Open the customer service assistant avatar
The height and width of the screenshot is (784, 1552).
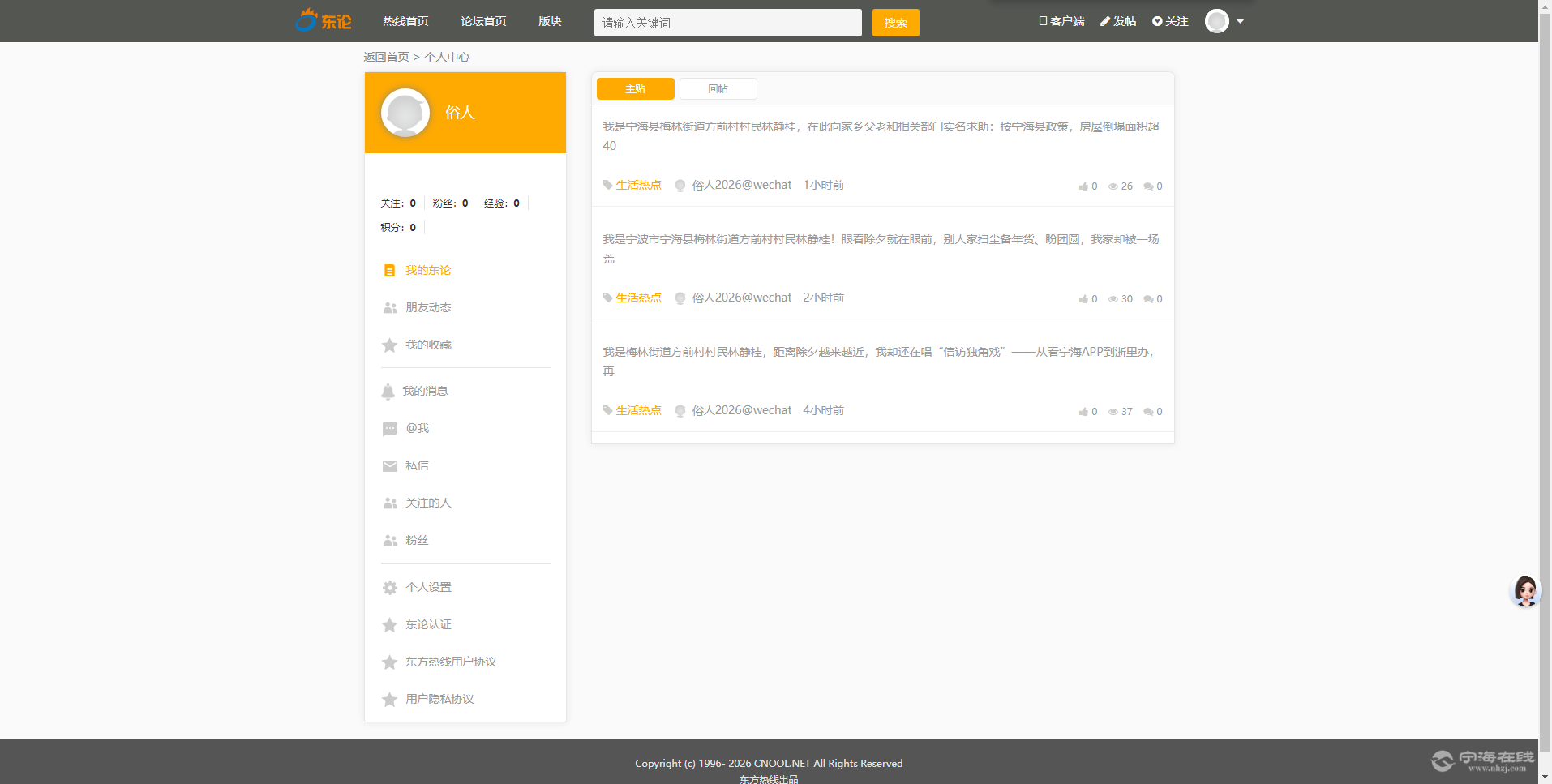pyautogui.click(x=1524, y=591)
